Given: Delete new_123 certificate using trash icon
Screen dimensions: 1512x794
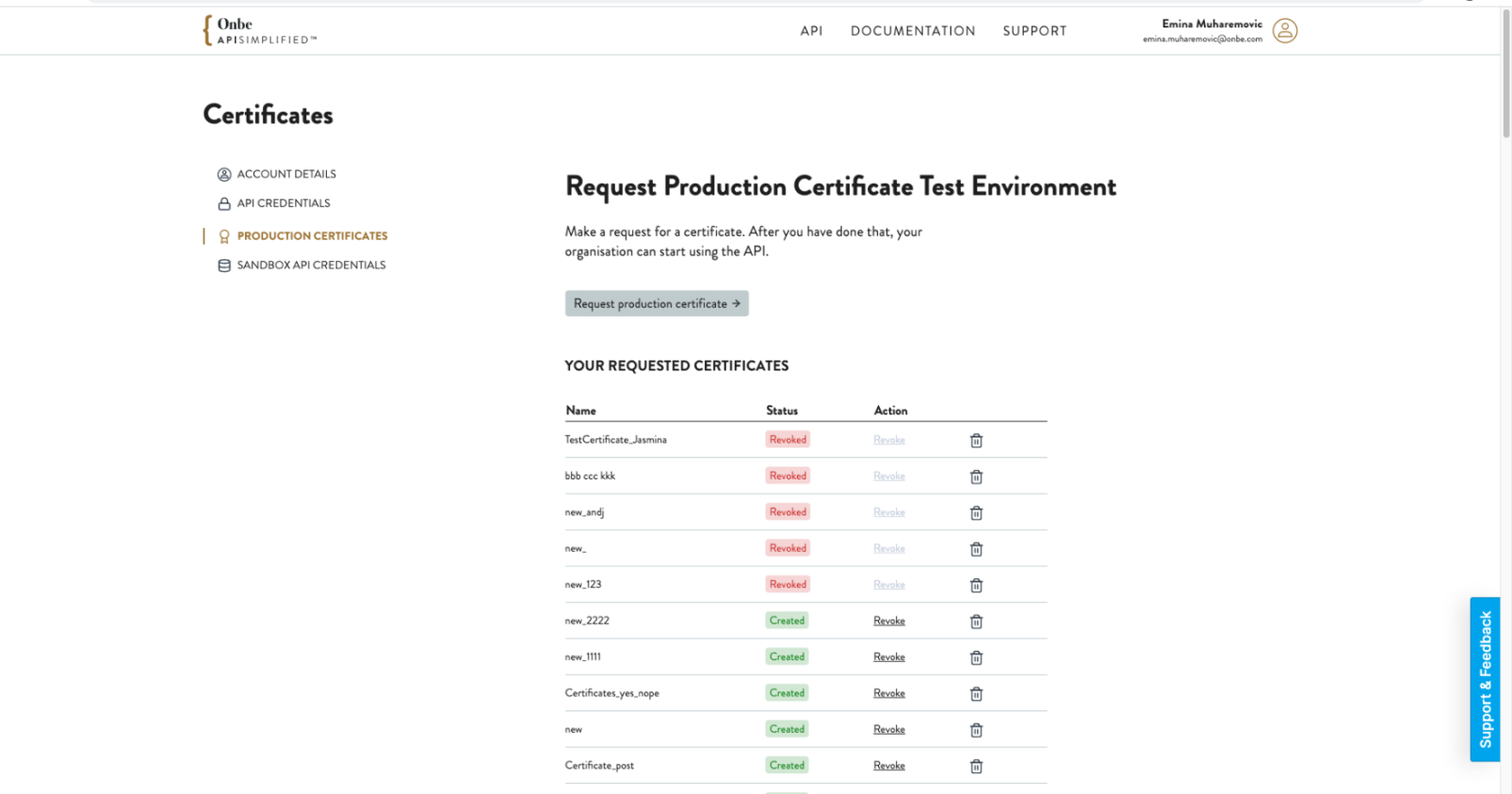Looking at the screenshot, I should pos(976,586).
